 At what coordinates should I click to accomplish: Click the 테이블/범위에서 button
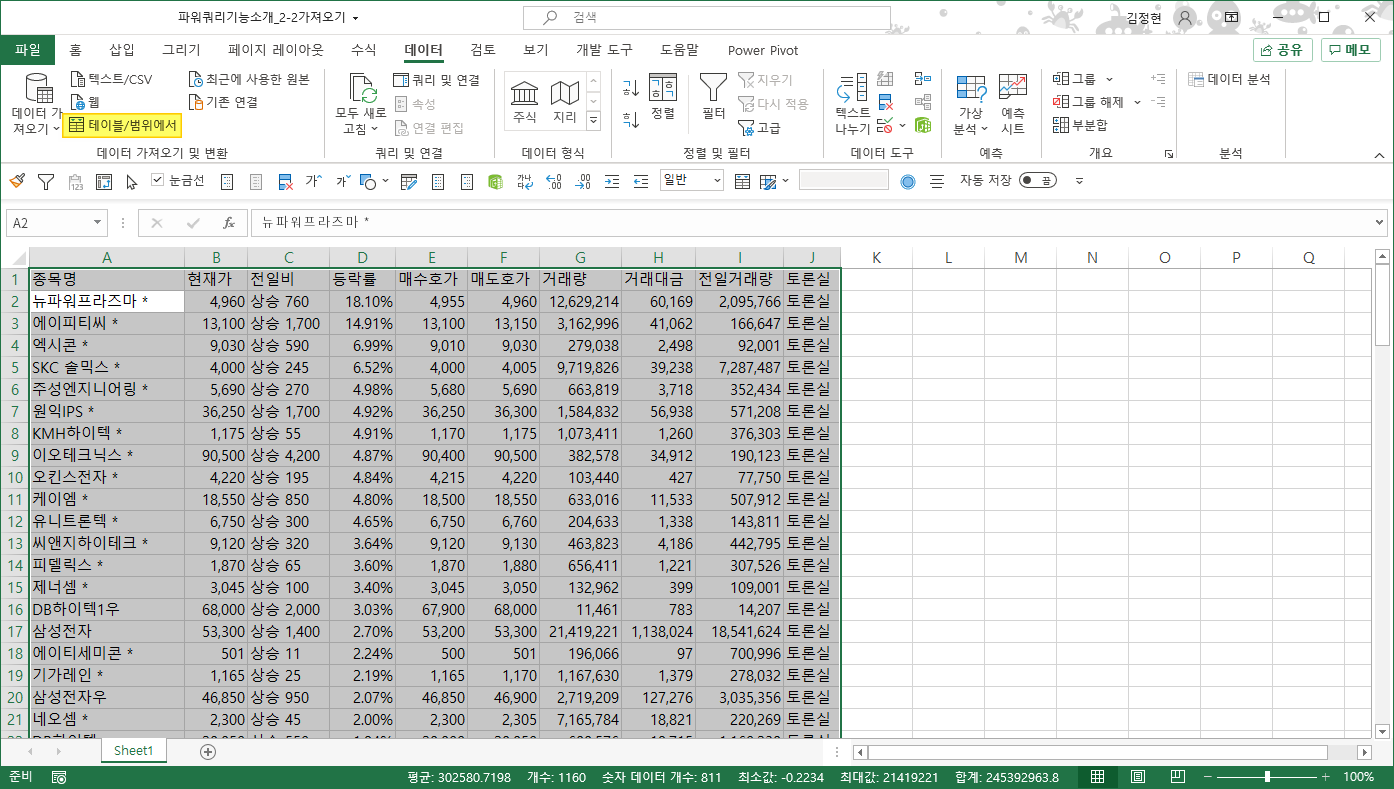point(122,125)
